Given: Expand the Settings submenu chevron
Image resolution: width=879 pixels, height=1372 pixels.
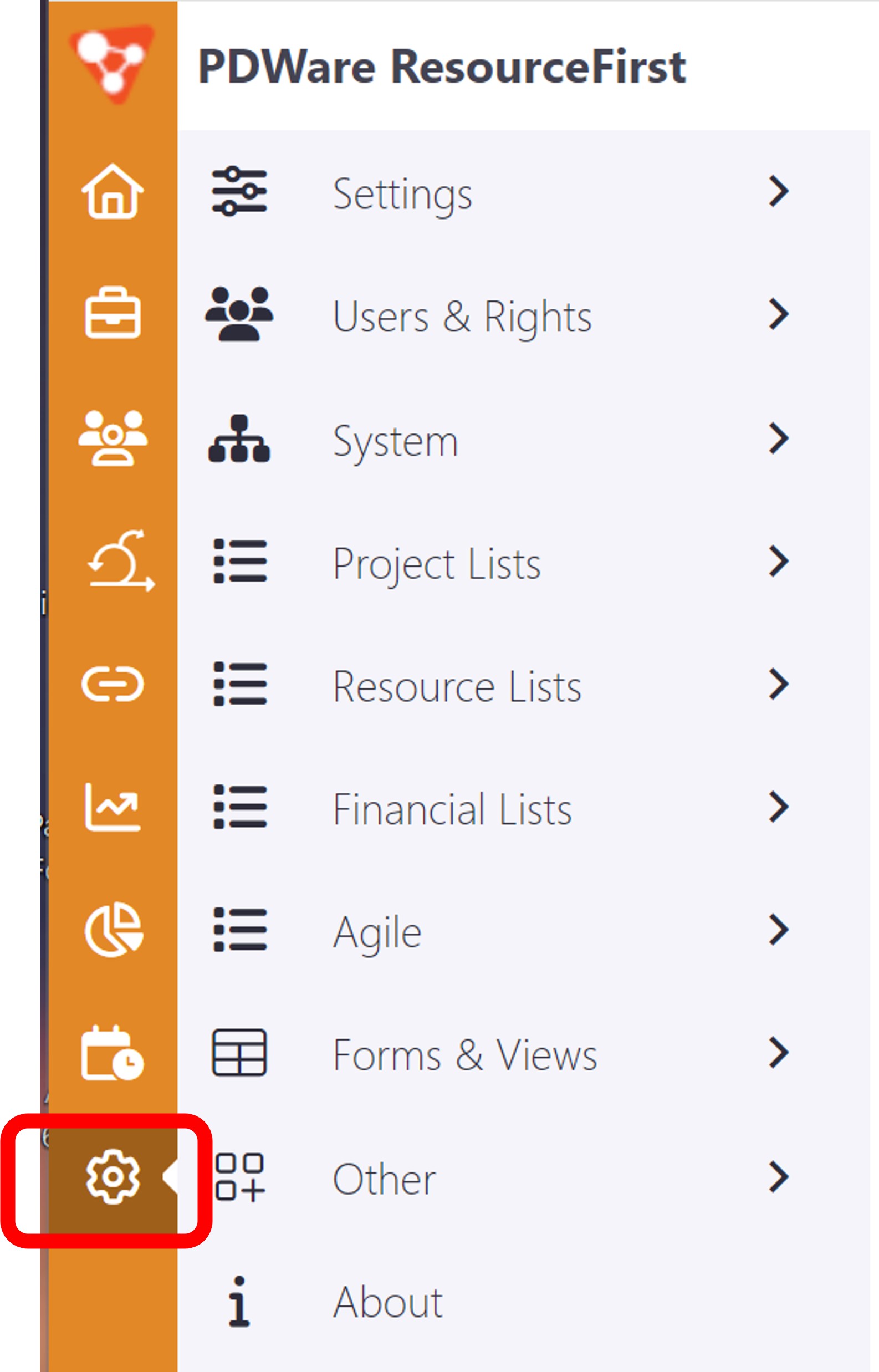Looking at the screenshot, I should pos(780,191).
